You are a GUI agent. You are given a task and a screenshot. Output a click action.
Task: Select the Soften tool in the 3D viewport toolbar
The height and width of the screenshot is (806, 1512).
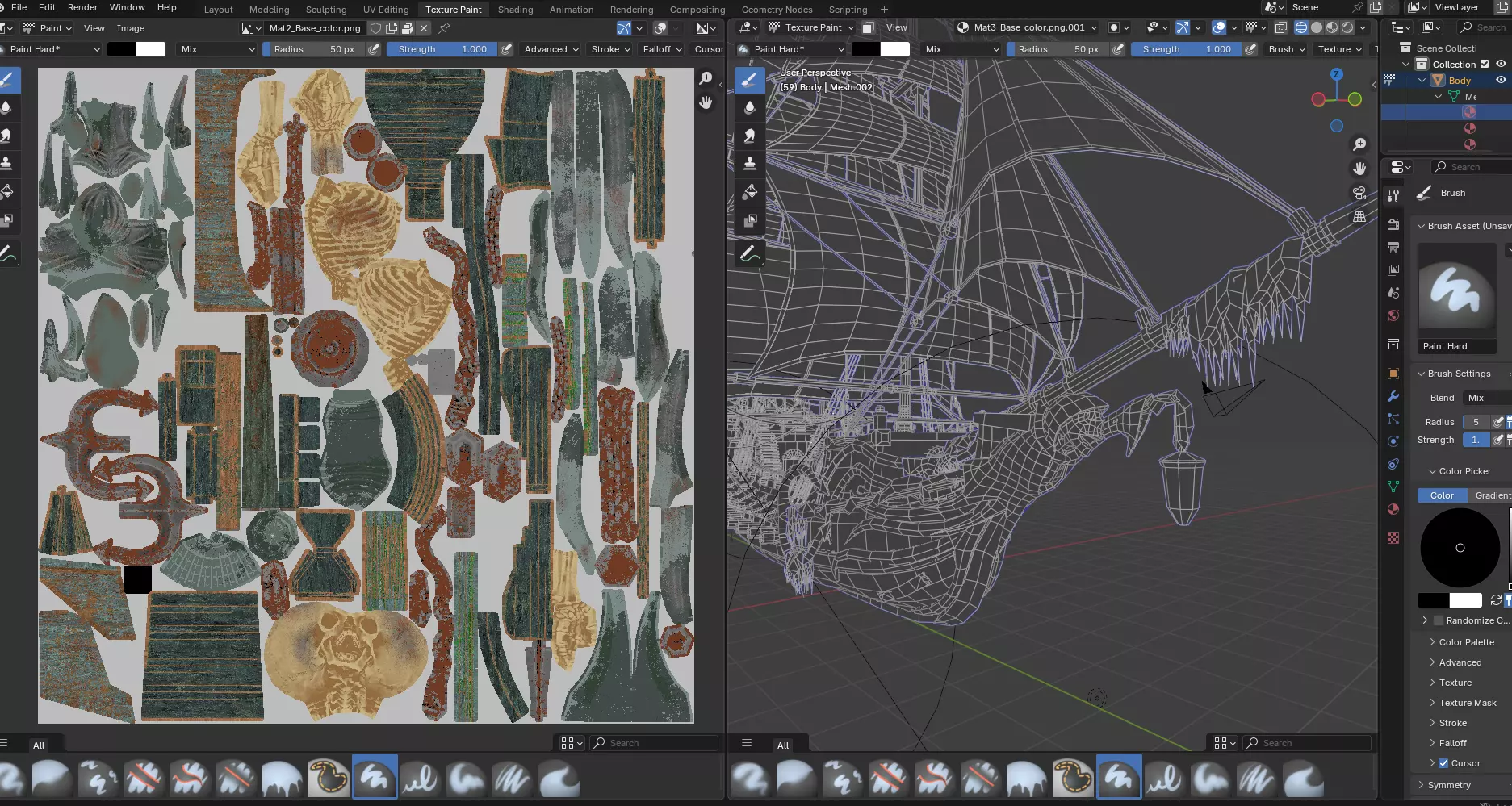point(749,107)
